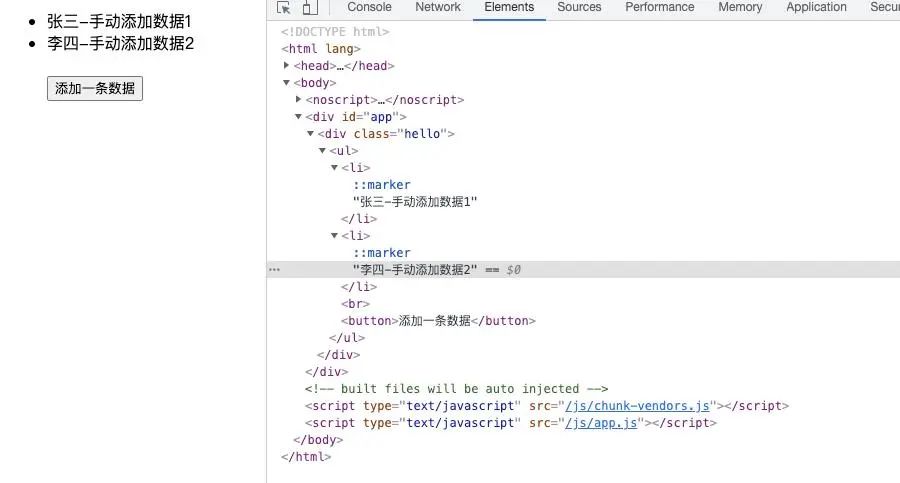Toggle the device toolbar icon
This screenshot has width=900, height=483.
point(309,7)
